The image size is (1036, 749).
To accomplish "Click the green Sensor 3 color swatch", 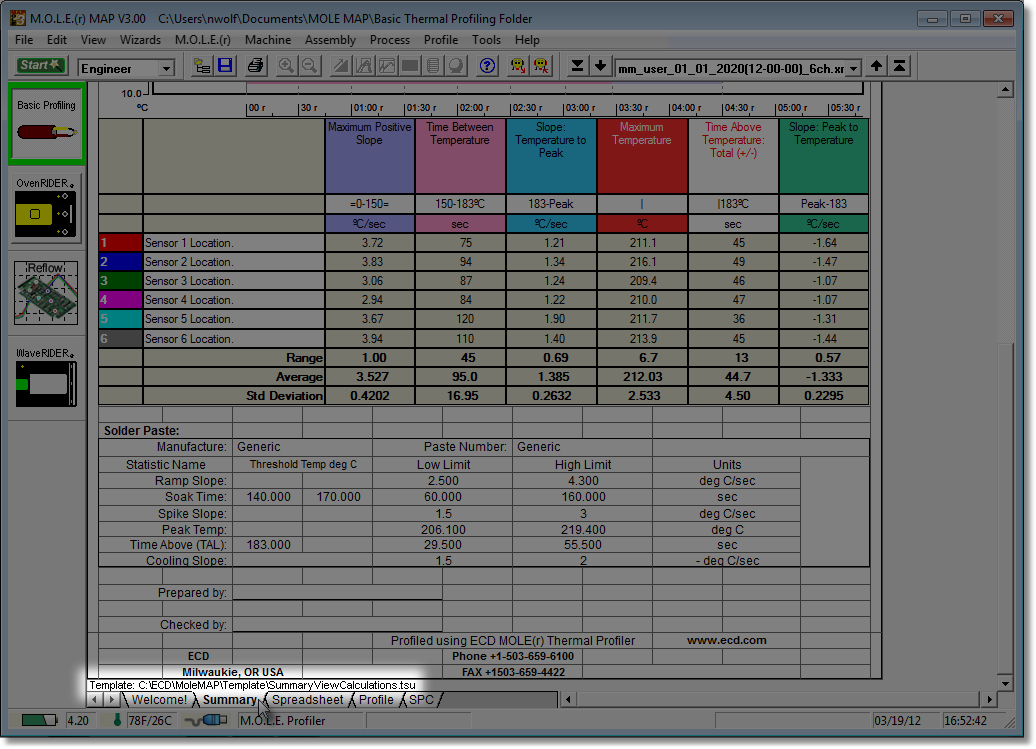I will (x=120, y=281).
